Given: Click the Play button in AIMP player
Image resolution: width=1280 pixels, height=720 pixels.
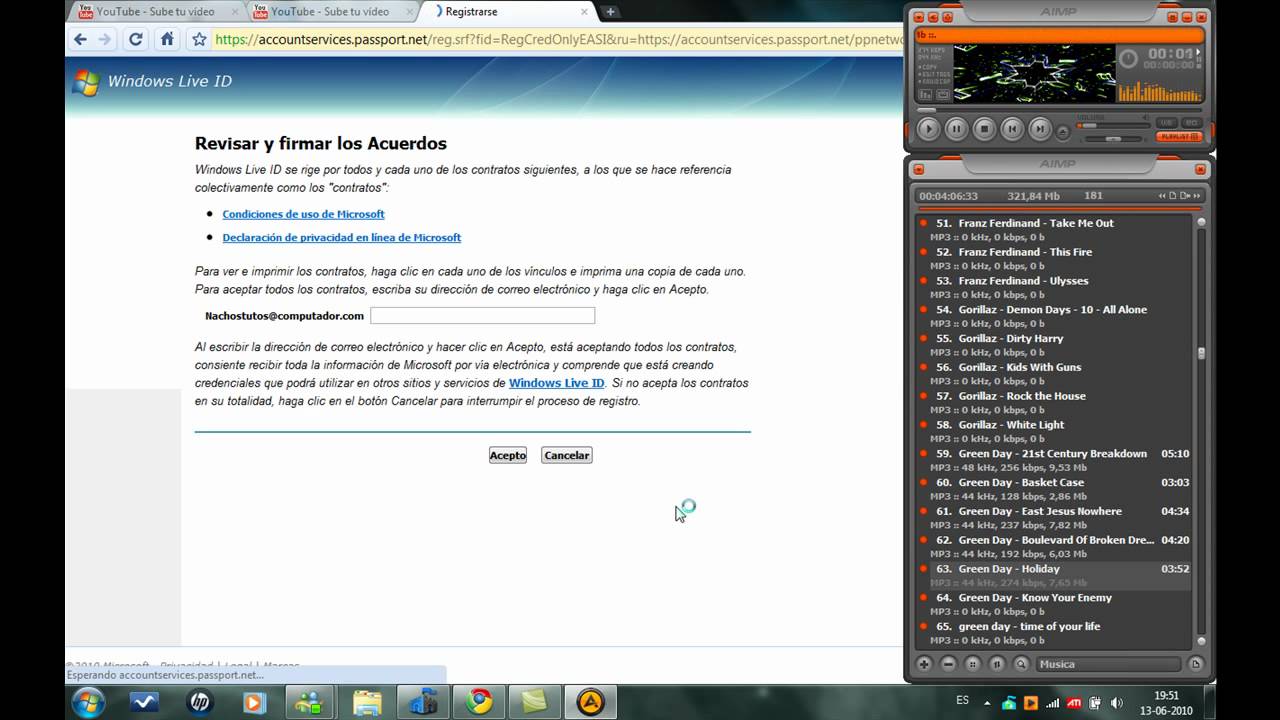Looking at the screenshot, I should tap(928, 128).
